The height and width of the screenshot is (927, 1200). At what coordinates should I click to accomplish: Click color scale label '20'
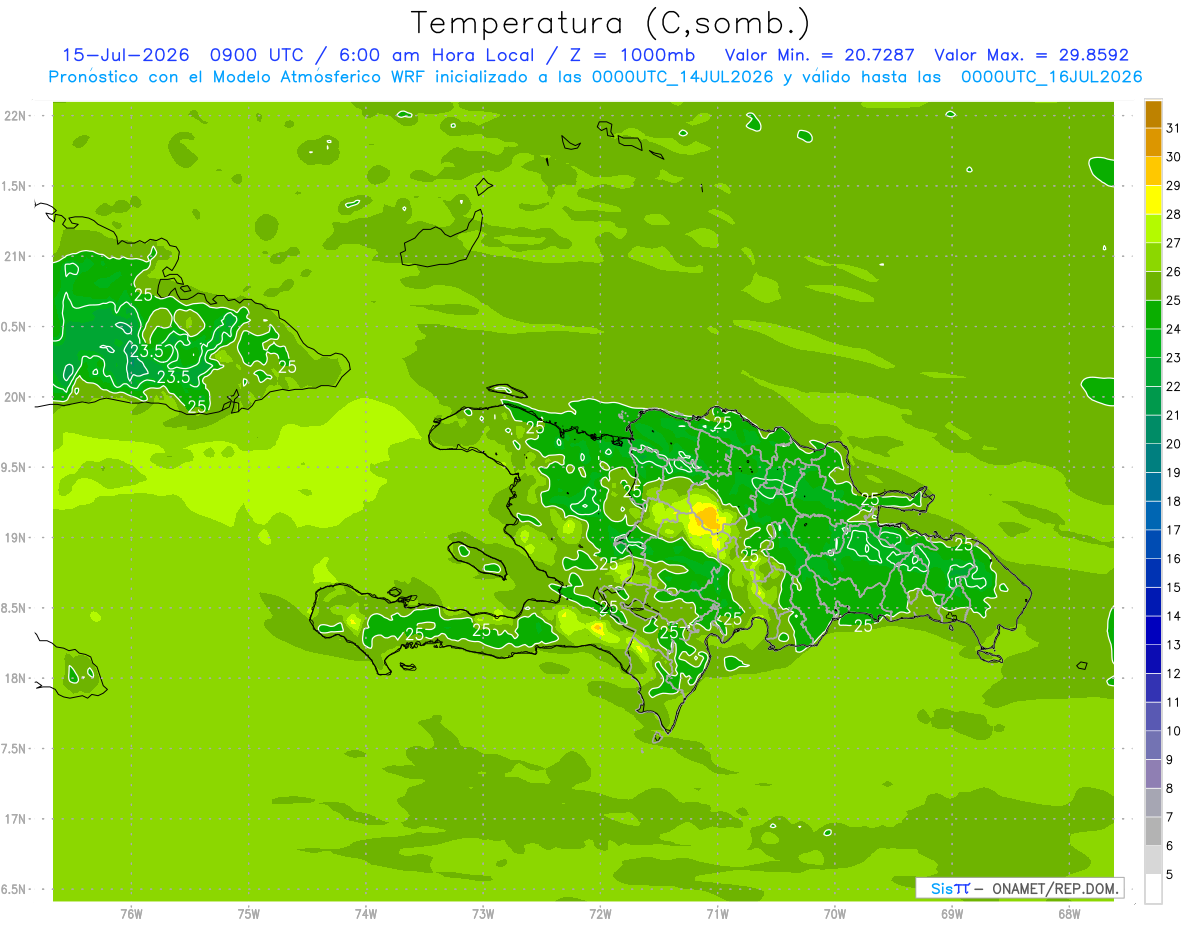(x=1173, y=443)
